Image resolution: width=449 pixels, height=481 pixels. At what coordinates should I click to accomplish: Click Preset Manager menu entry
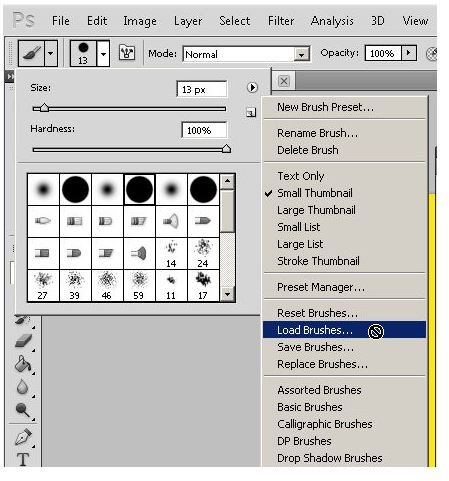[321, 287]
